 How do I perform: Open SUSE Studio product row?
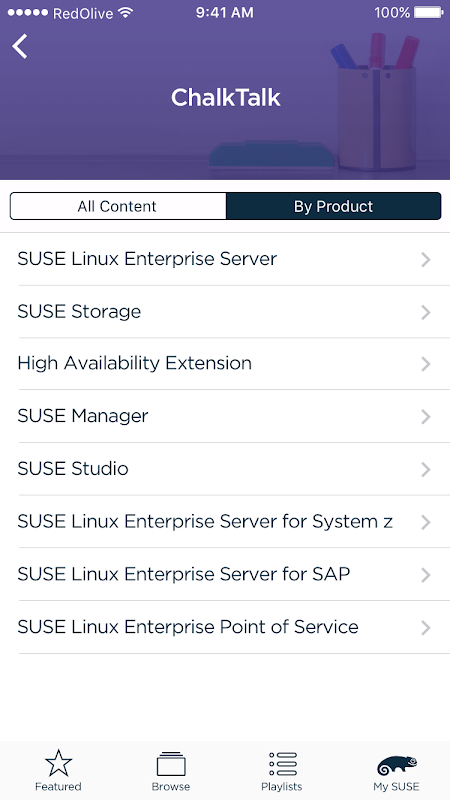pos(225,469)
